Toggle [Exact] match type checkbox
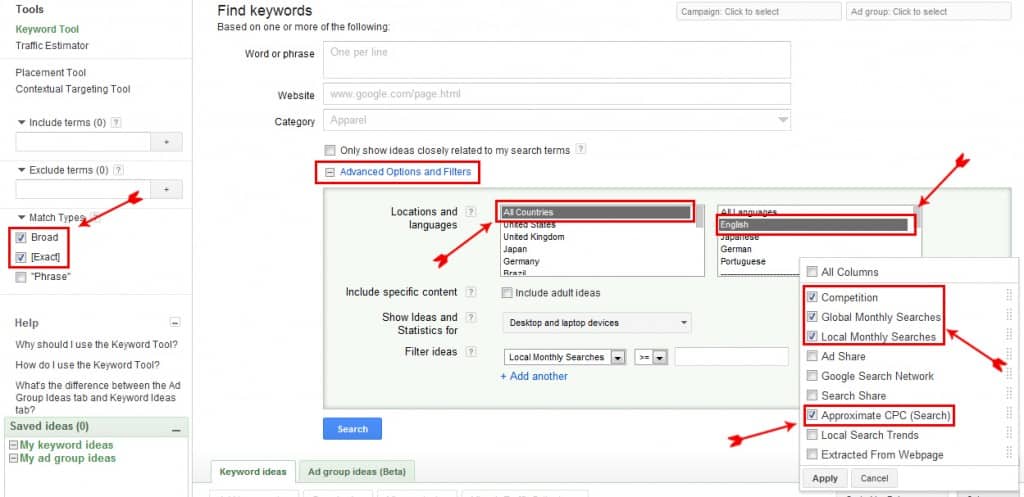 (x=21, y=257)
